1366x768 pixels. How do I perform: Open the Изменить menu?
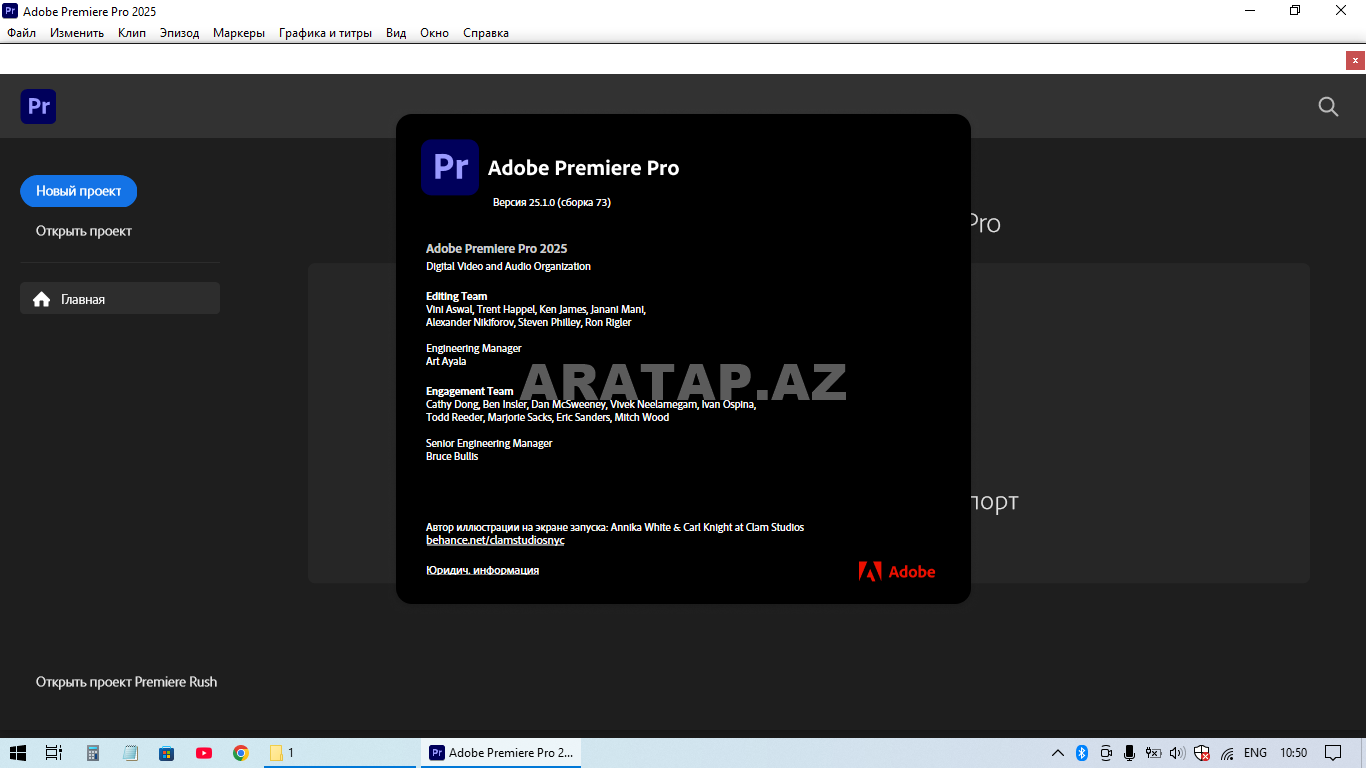click(x=77, y=33)
